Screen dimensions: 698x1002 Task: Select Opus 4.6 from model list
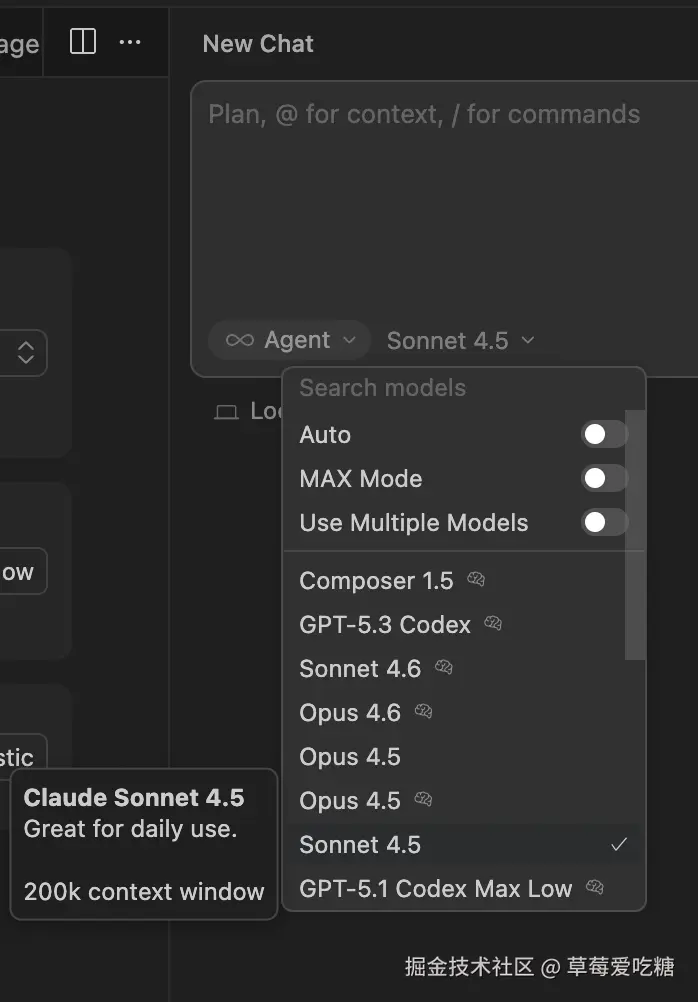tap(350, 713)
